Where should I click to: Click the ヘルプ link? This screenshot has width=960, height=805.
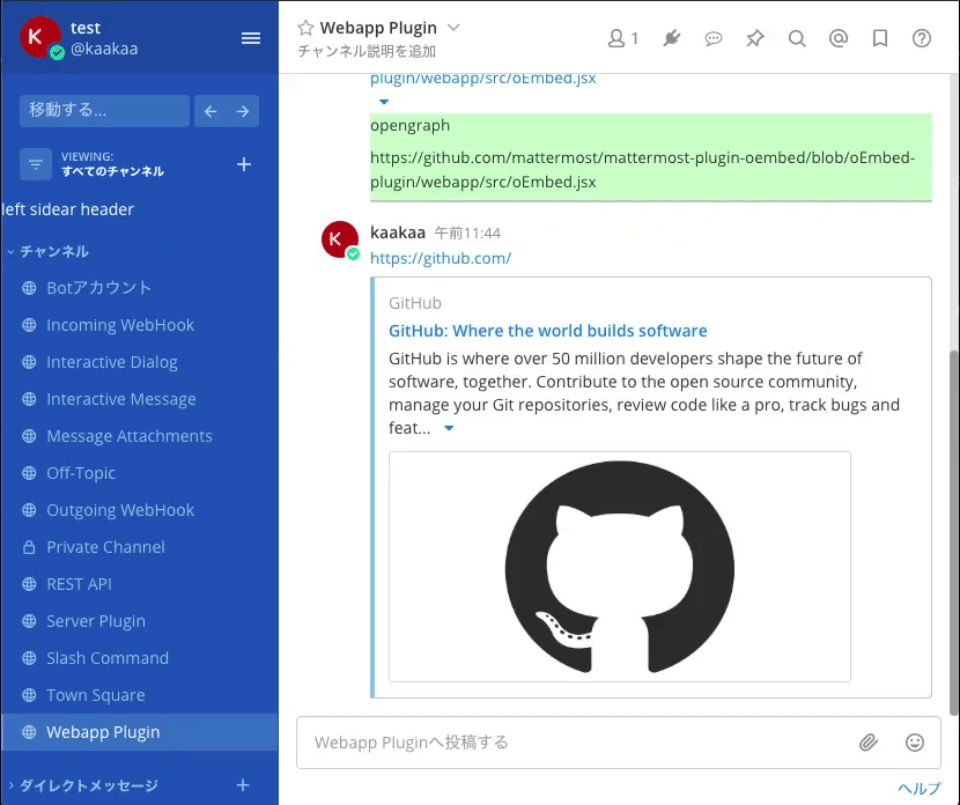919,788
